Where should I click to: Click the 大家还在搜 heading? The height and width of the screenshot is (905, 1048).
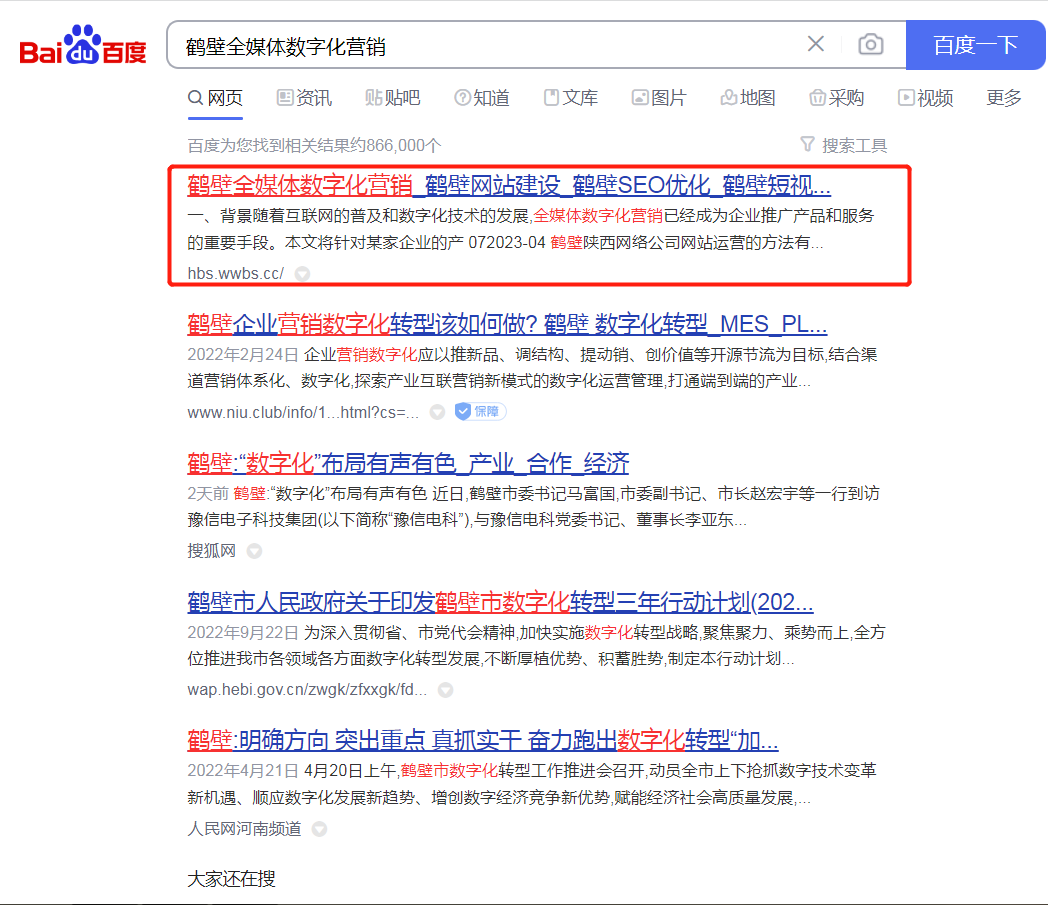[x=231, y=879]
